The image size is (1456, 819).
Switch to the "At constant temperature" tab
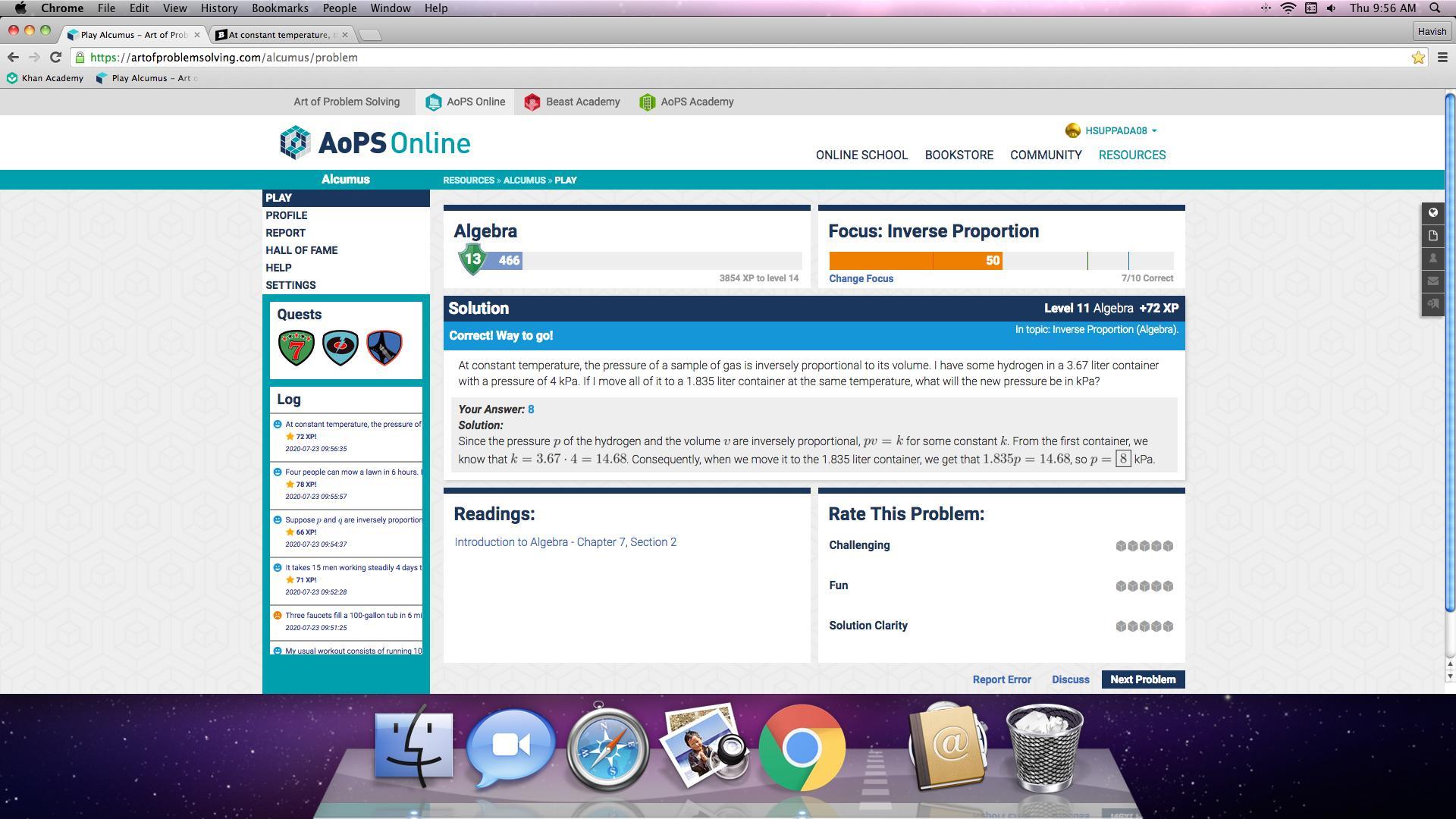coord(279,35)
